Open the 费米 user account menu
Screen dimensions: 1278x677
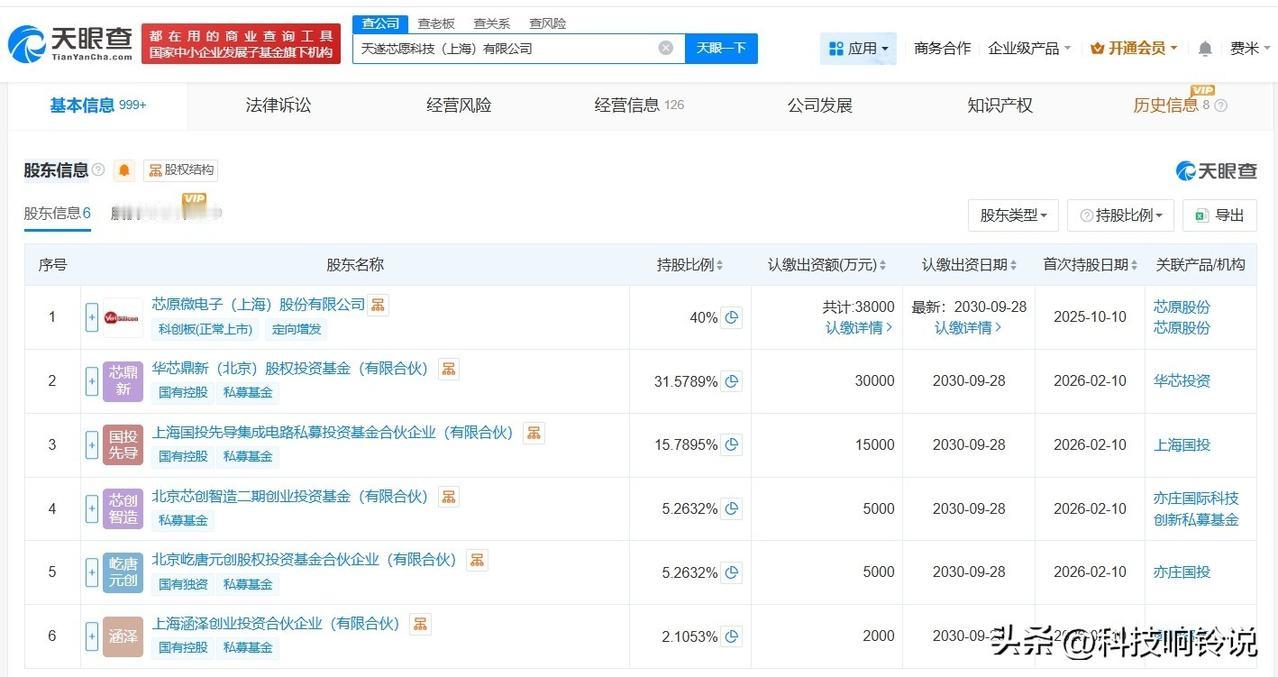click(x=1250, y=48)
